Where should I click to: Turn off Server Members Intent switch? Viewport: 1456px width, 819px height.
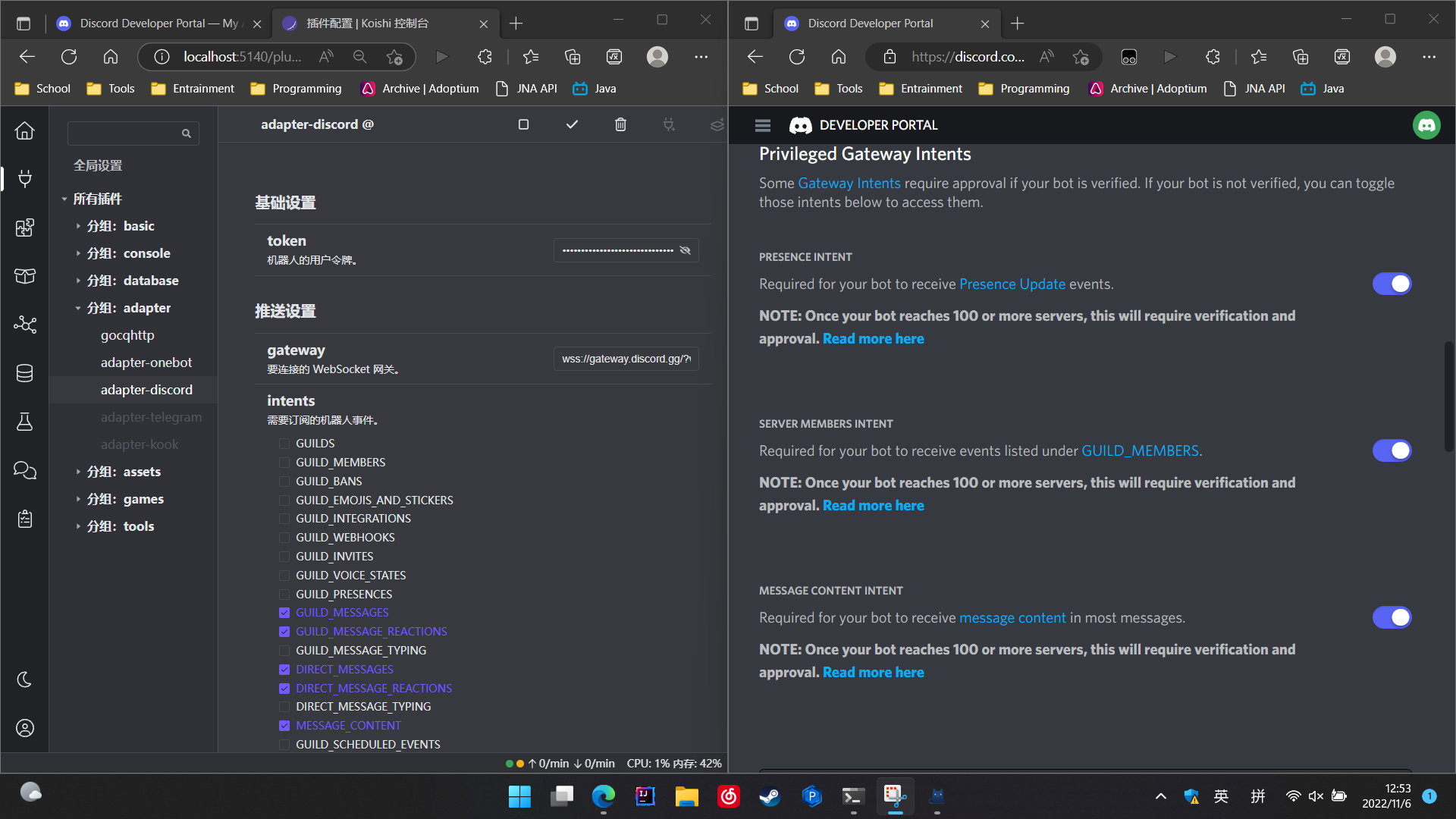click(x=1392, y=450)
